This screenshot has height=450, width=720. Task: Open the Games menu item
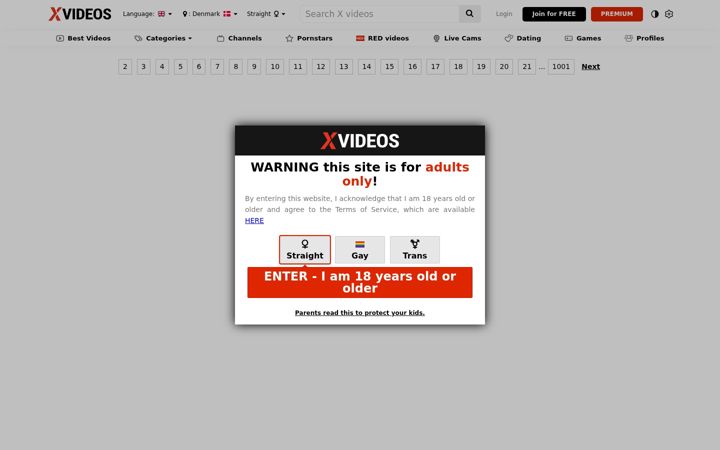tap(583, 38)
